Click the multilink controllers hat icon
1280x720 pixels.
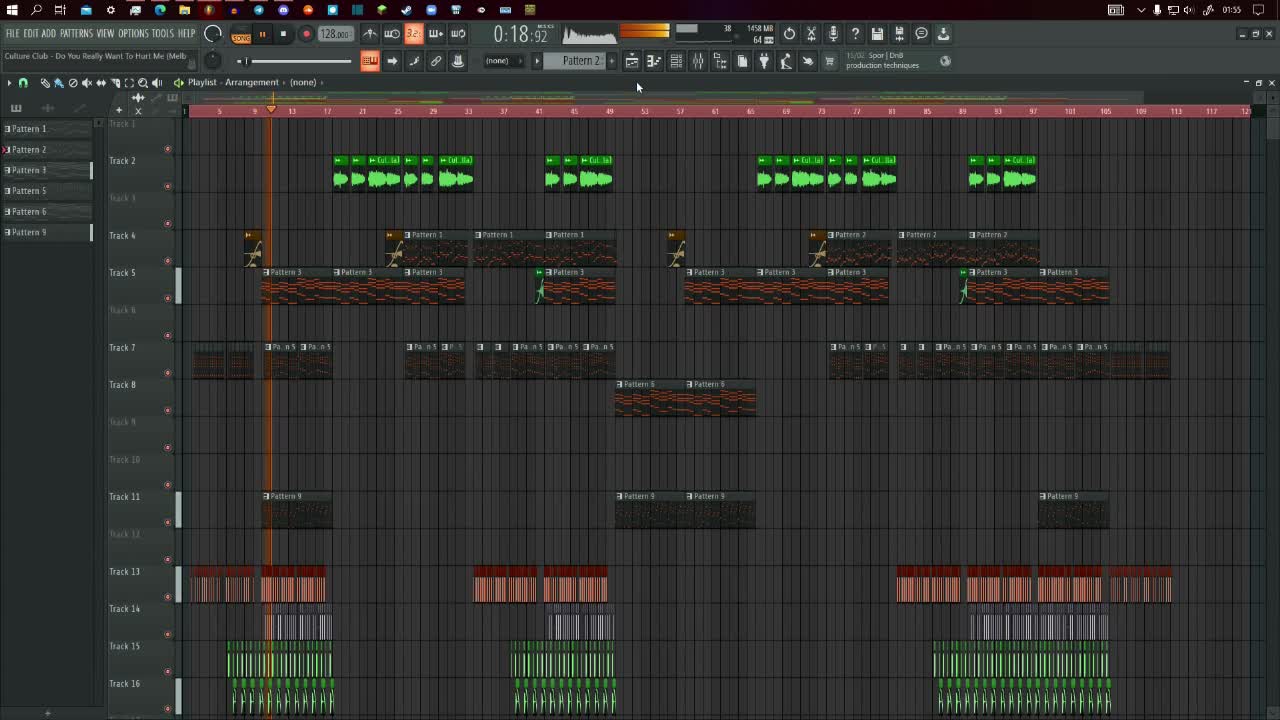click(458, 61)
